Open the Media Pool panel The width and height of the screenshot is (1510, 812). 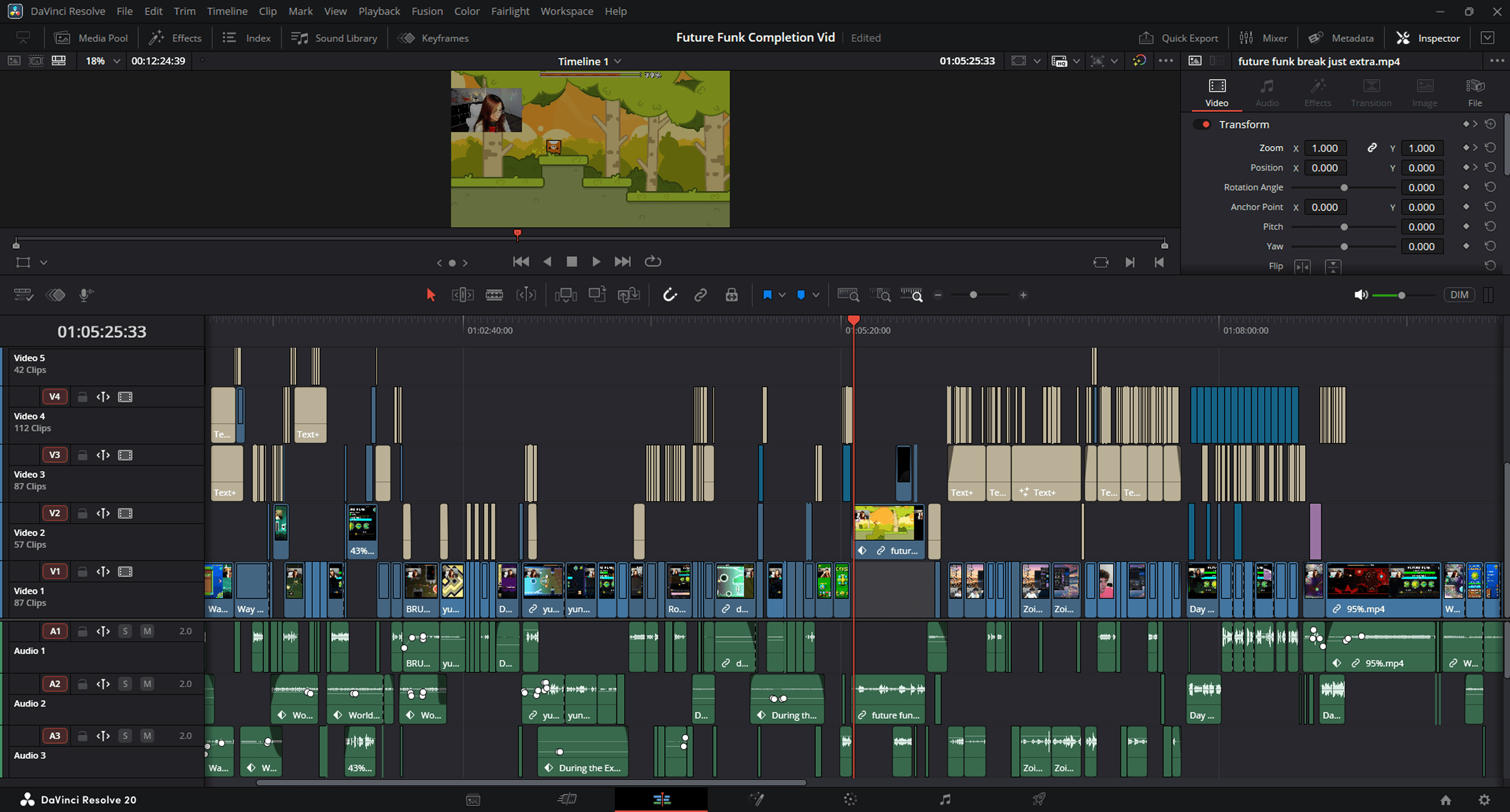pyautogui.click(x=91, y=38)
